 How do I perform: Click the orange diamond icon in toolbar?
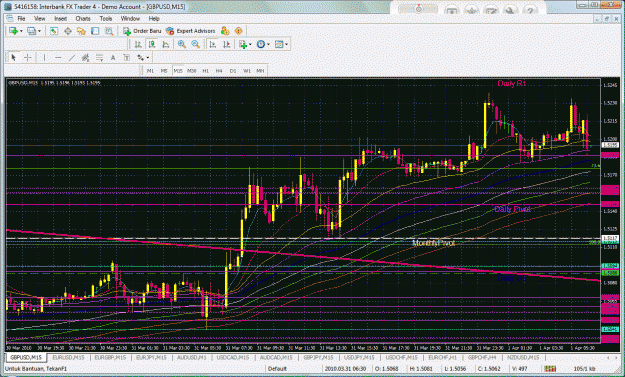coord(238,31)
